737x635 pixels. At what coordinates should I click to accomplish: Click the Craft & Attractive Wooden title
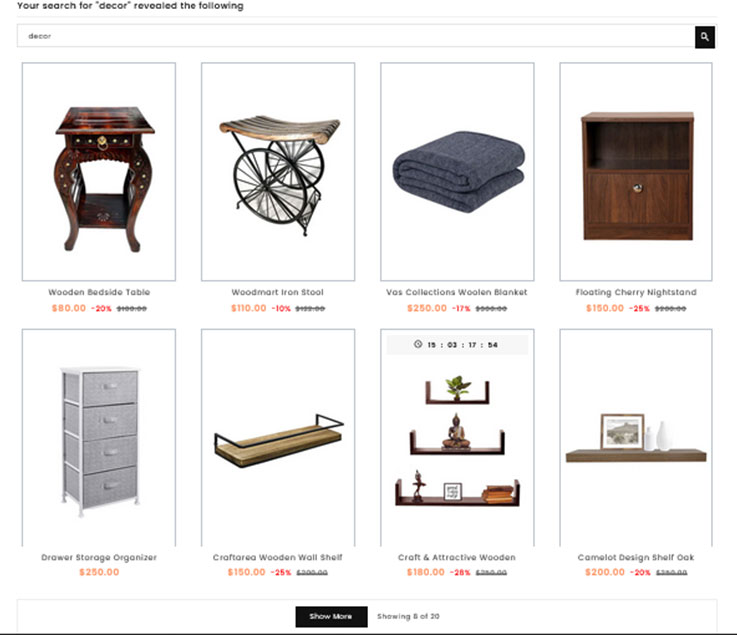tap(456, 557)
